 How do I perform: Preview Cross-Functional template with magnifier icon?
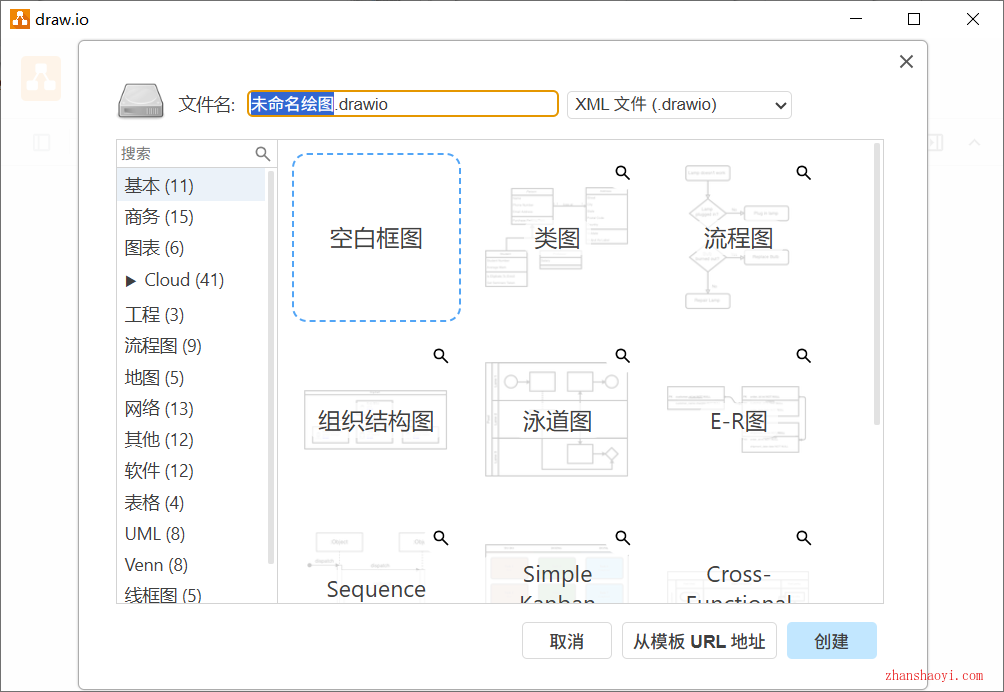(x=803, y=538)
